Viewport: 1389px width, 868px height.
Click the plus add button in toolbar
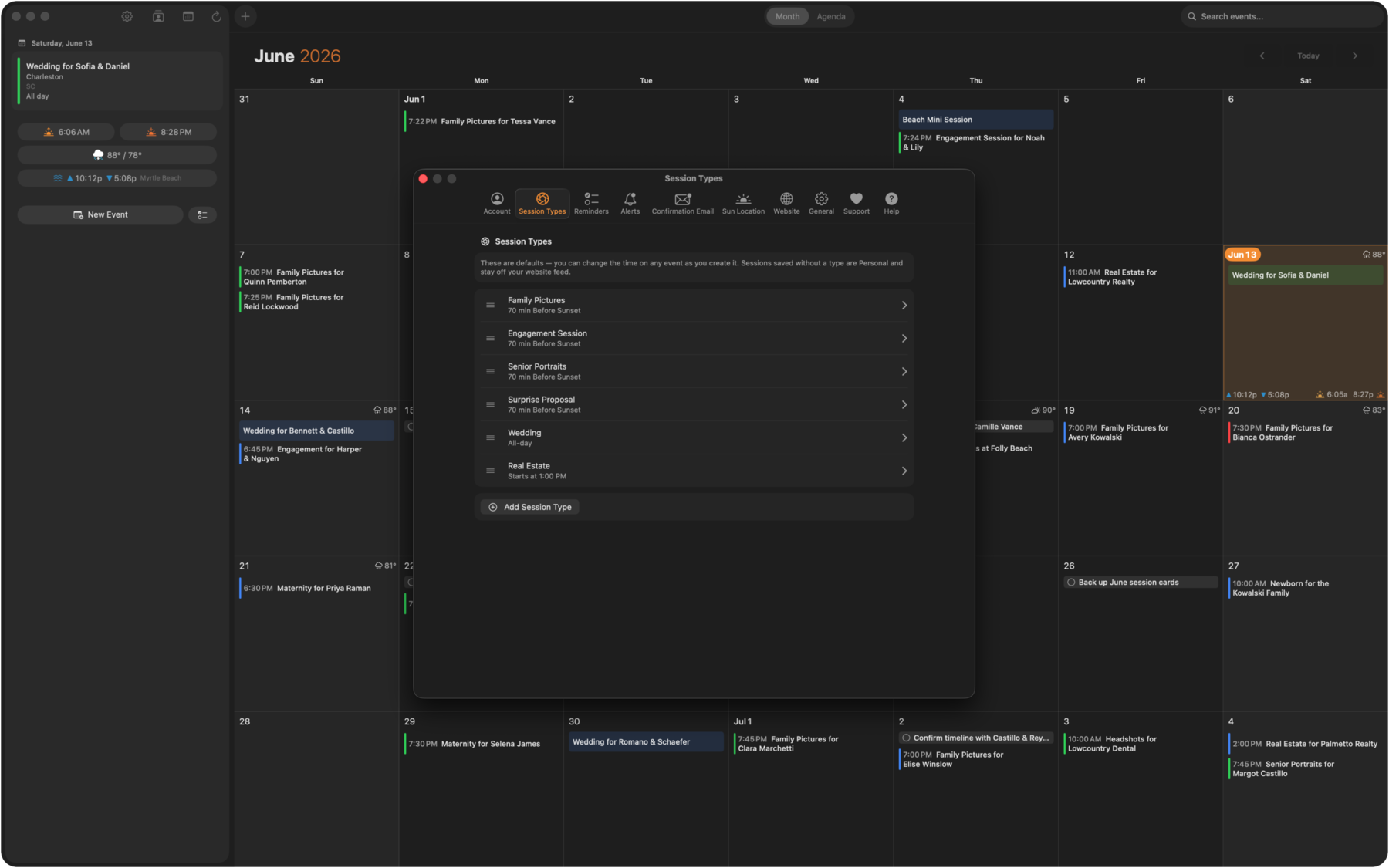pyautogui.click(x=245, y=16)
